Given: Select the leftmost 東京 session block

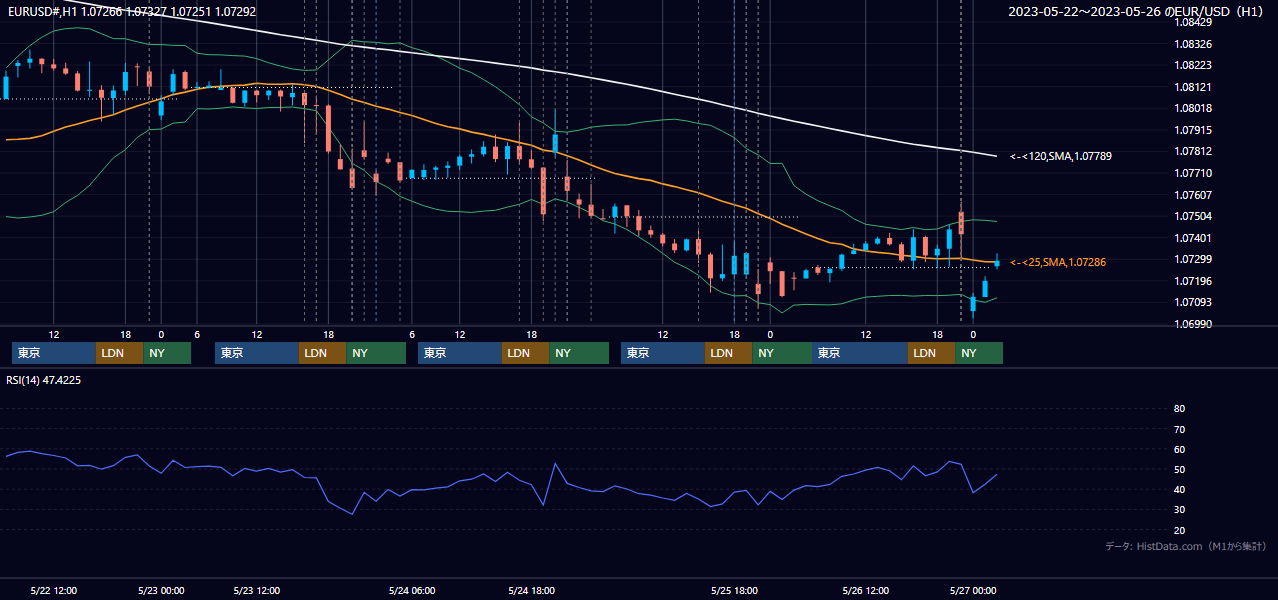Looking at the screenshot, I should 54,353.
